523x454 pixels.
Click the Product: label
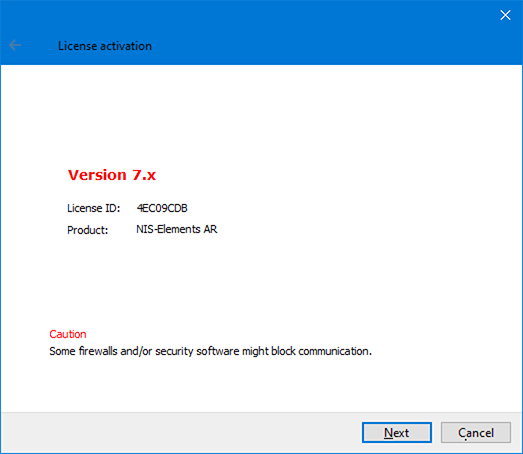tap(88, 230)
